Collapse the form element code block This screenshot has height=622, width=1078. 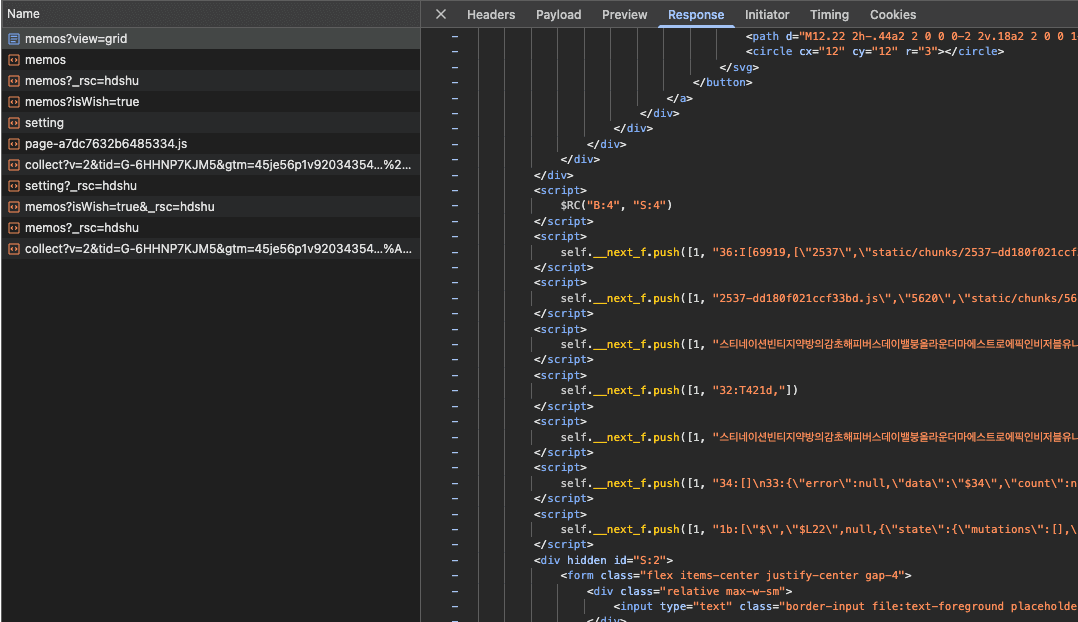click(455, 575)
